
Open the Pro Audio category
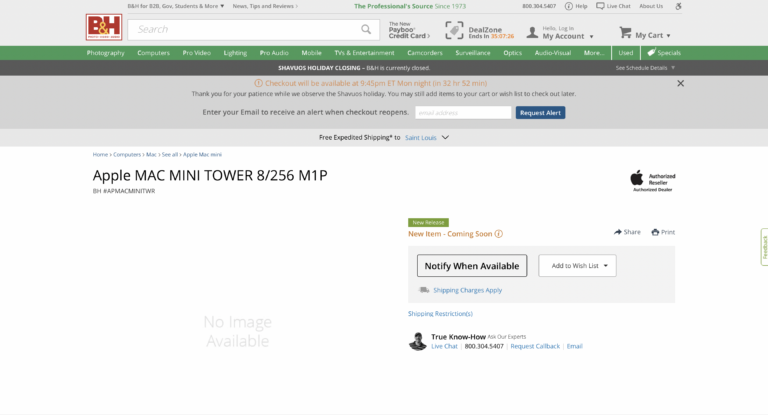(x=274, y=53)
